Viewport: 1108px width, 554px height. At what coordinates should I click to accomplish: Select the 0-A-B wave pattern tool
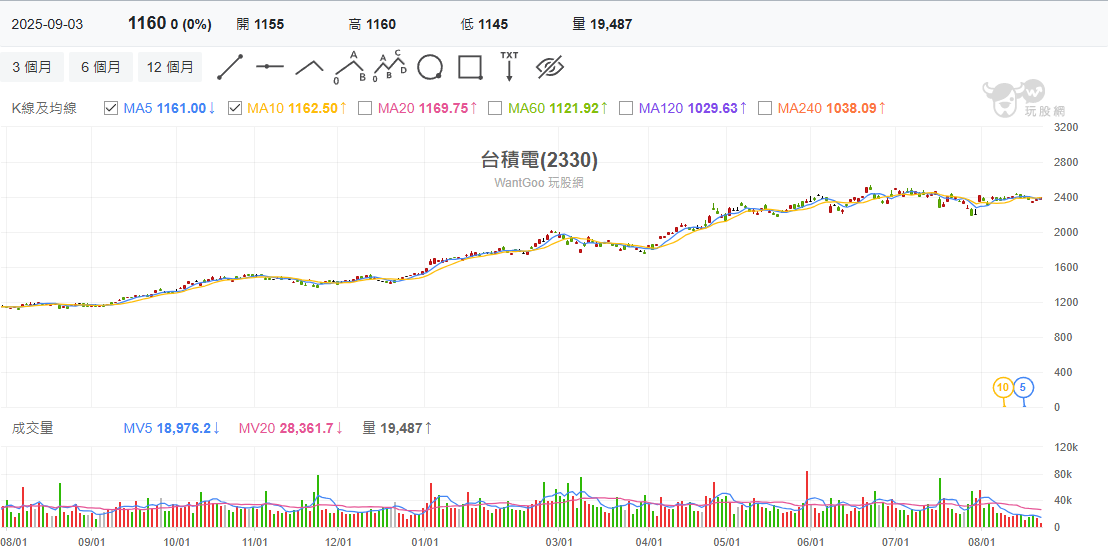point(350,66)
